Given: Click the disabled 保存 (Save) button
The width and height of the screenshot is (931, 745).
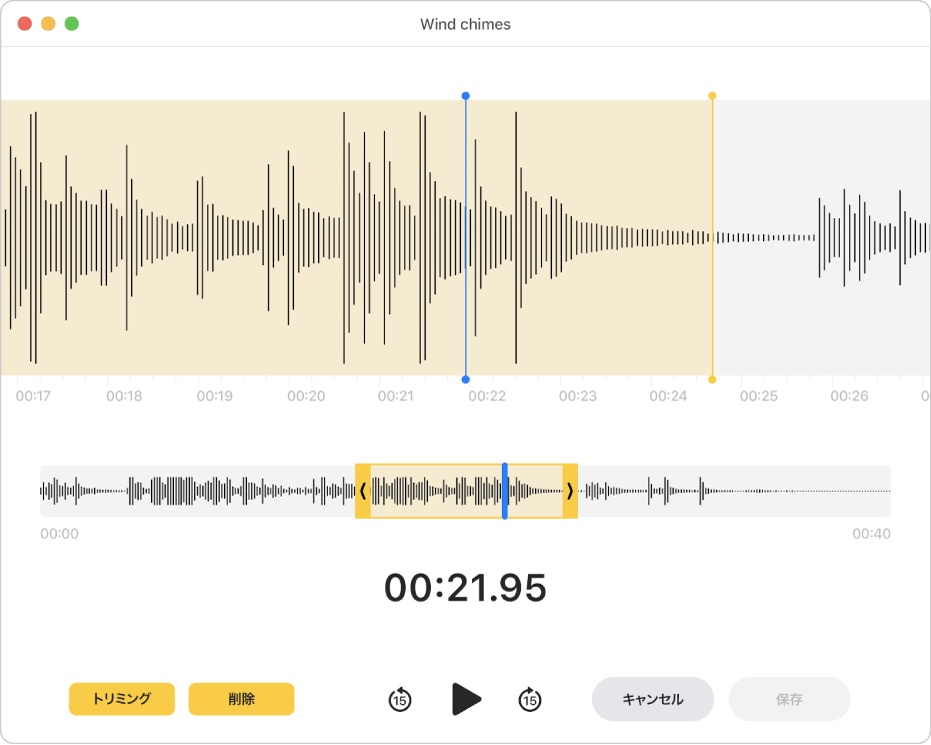Looking at the screenshot, I should click(790, 700).
